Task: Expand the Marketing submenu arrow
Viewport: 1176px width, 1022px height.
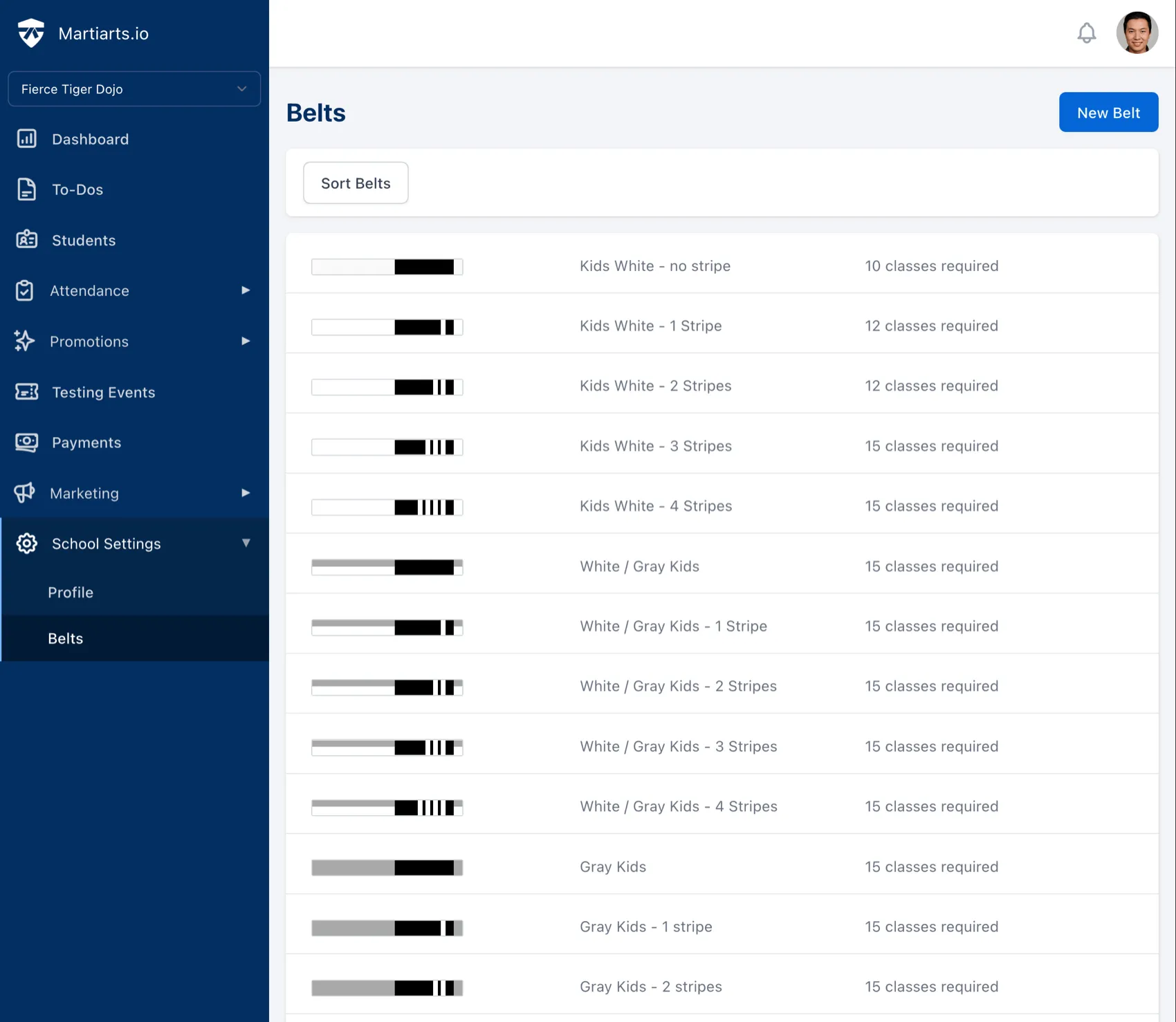Action: click(x=245, y=493)
